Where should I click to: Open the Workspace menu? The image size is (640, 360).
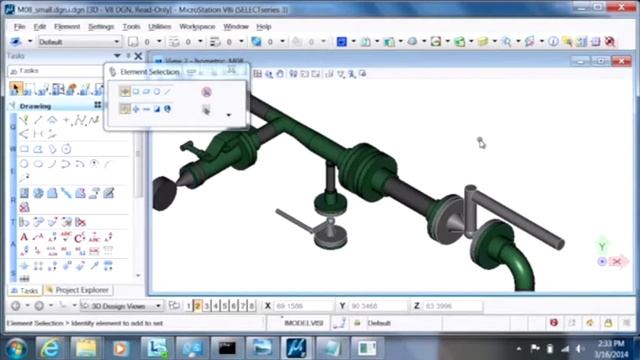pos(197,27)
